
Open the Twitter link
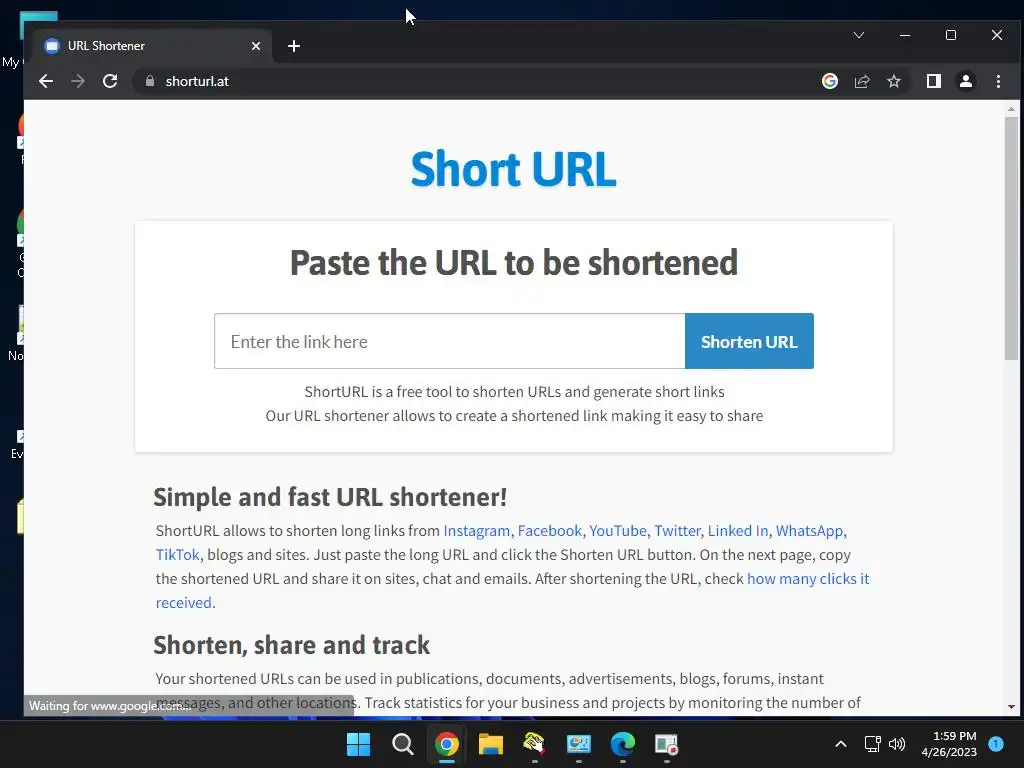point(677,531)
